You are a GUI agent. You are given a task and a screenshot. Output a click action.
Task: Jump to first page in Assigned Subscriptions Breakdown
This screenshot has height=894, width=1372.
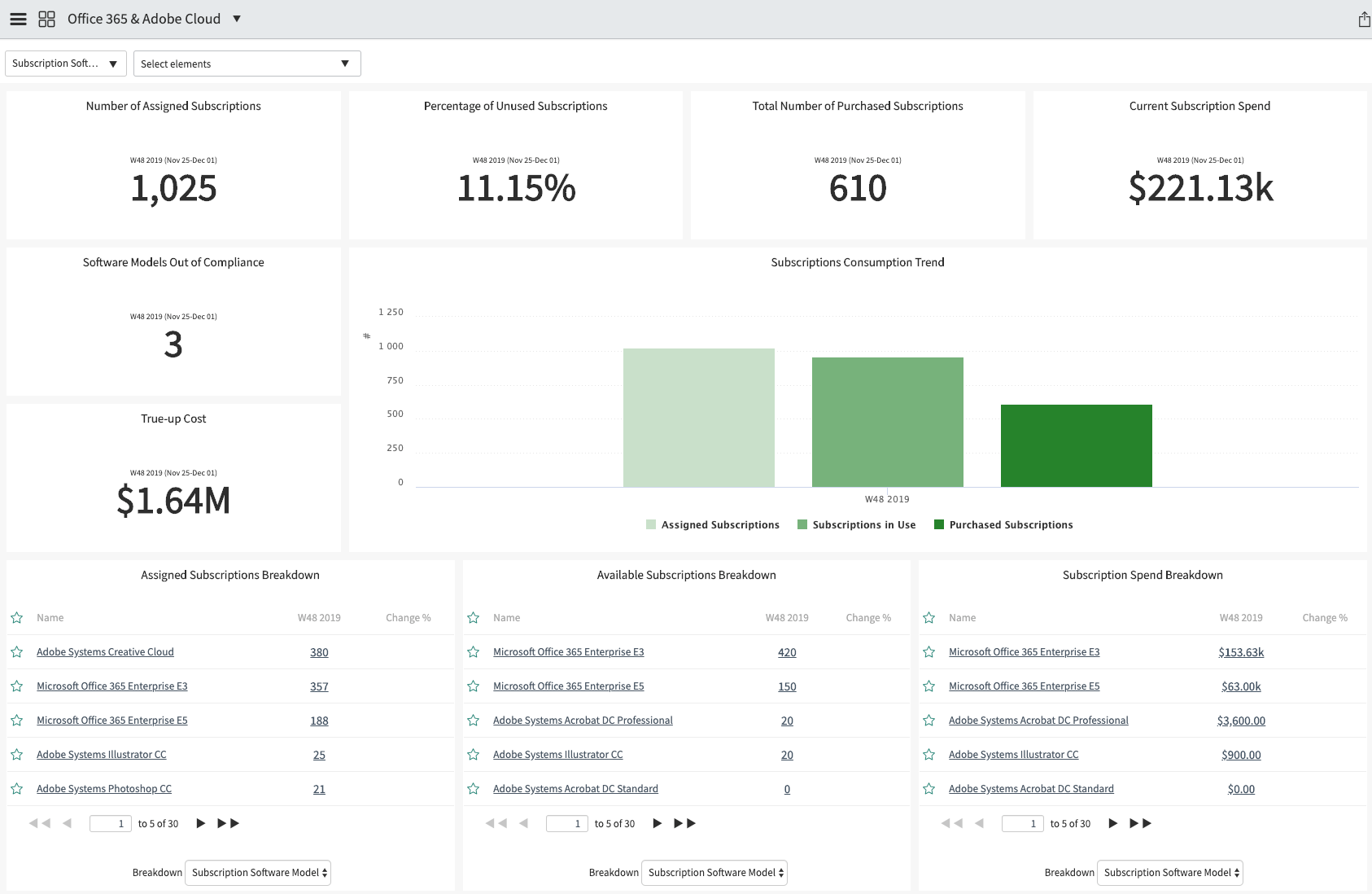pyautogui.click(x=40, y=823)
